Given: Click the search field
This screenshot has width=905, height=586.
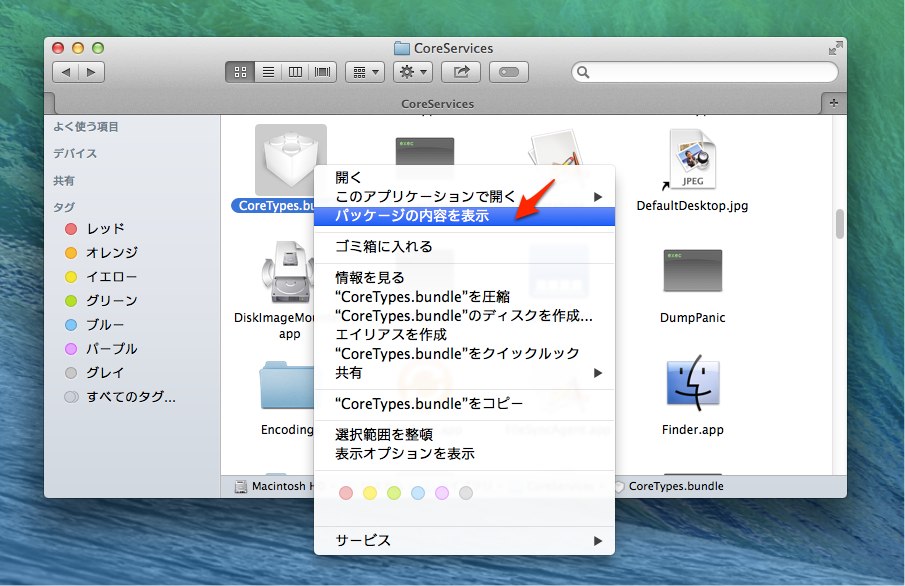Looking at the screenshot, I should pos(704,72).
